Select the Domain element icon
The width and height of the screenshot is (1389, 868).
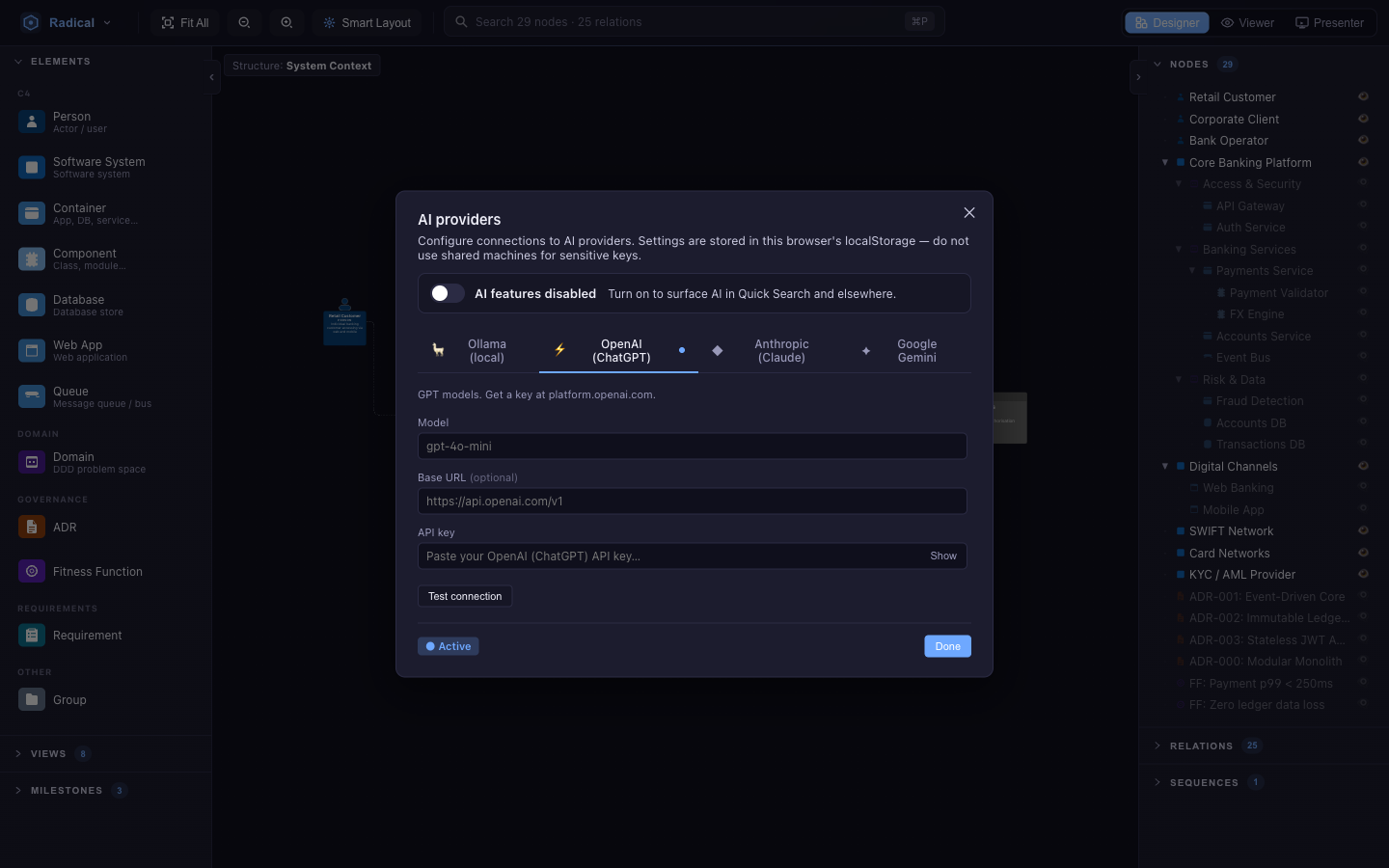tap(32, 462)
